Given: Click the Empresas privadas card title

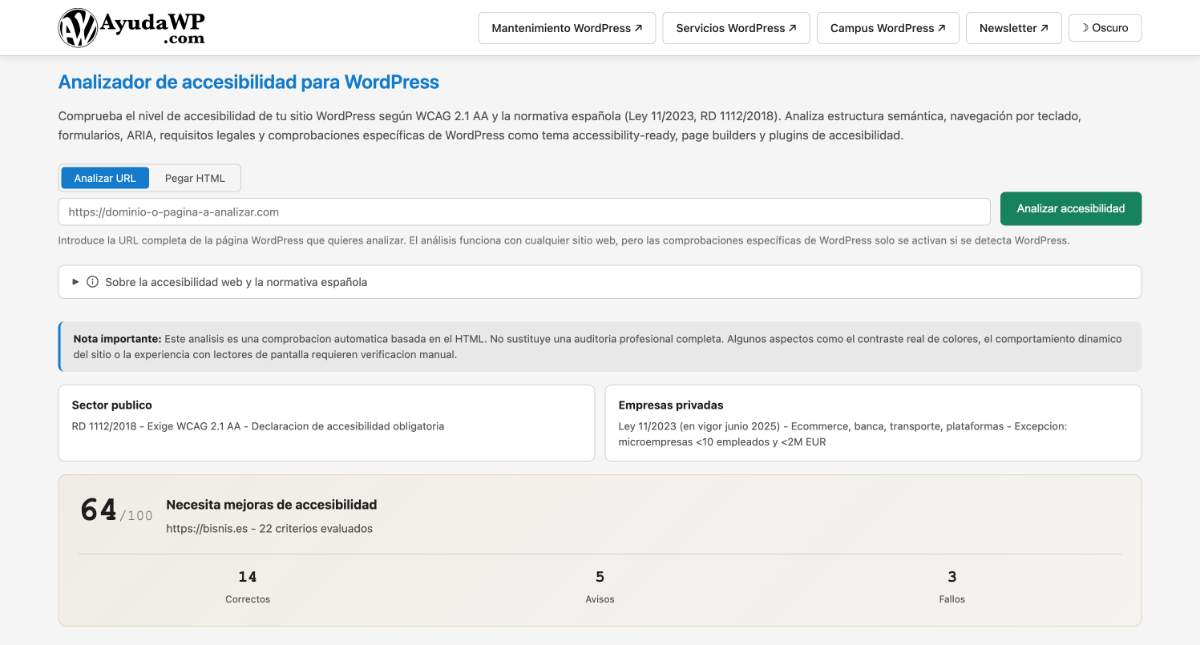Looking at the screenshot, I should click(x=671, y=405).
